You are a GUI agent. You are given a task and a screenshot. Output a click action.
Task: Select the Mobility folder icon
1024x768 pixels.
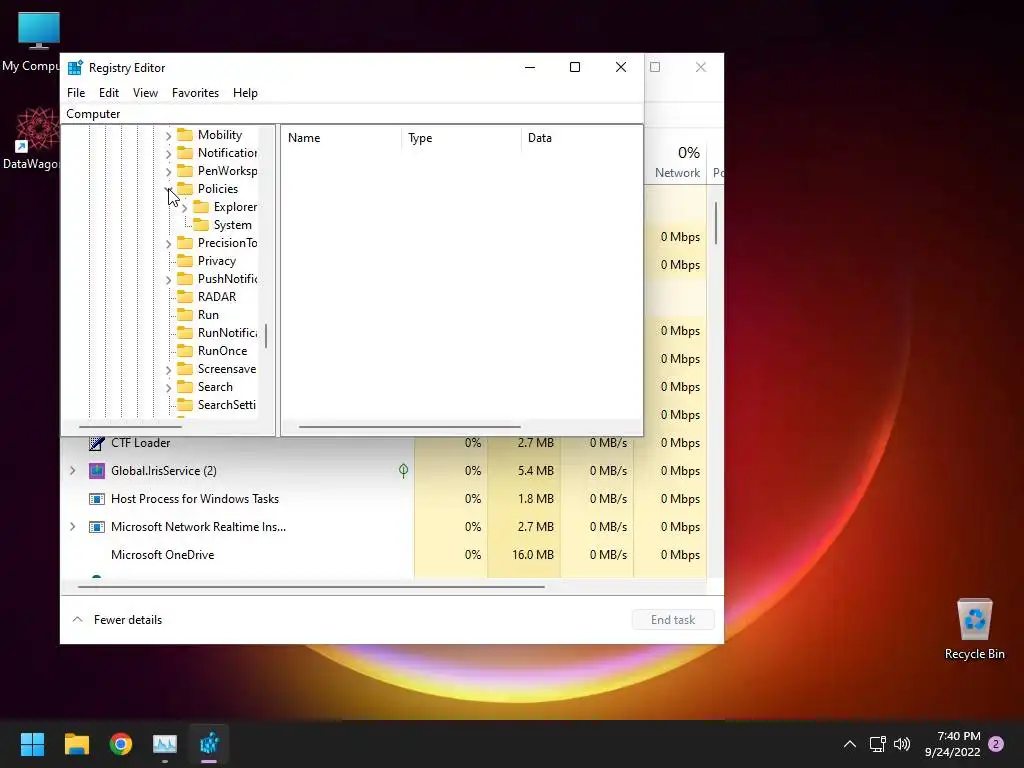(x=185, y=135)
